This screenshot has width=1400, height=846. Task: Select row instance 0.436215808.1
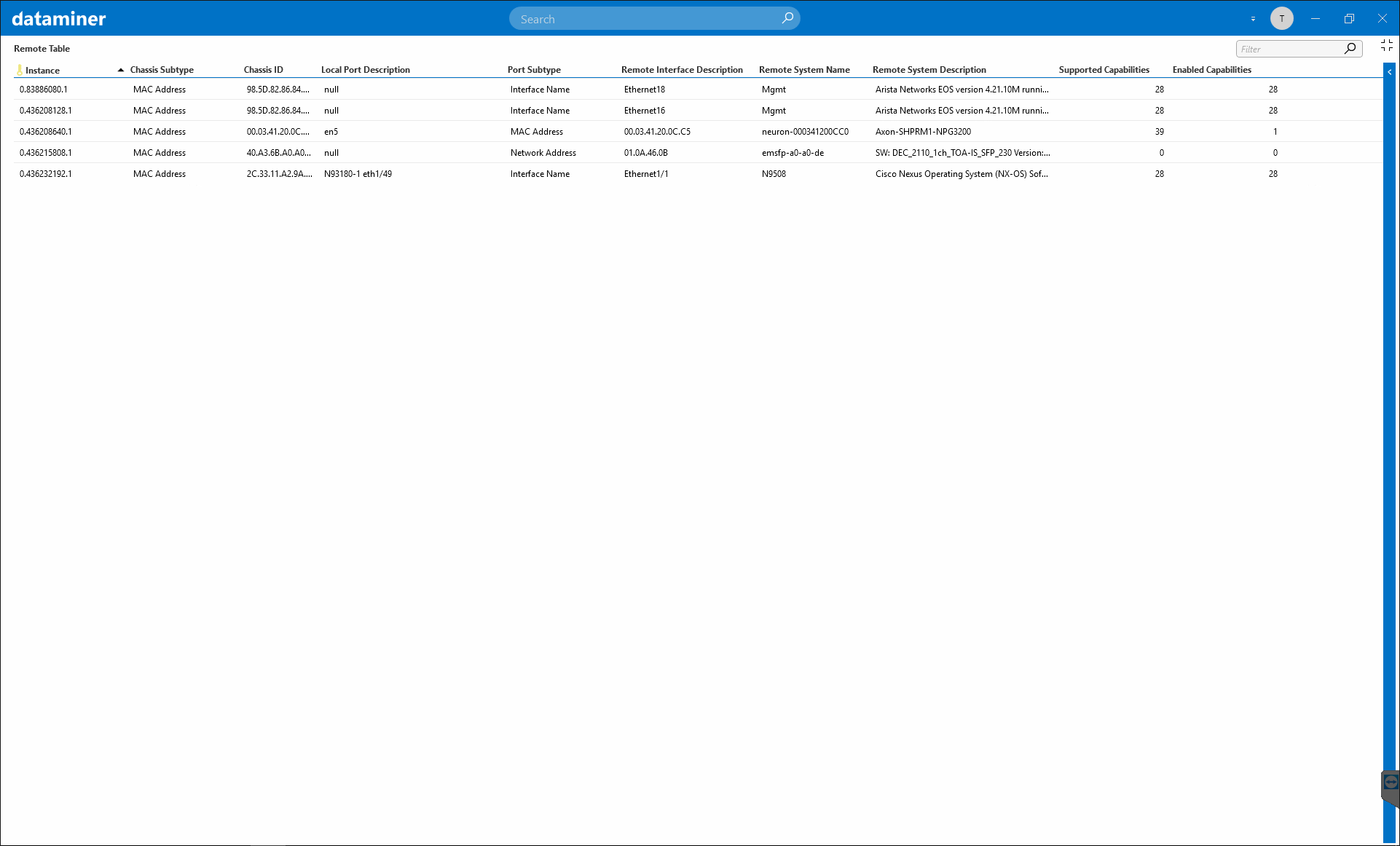pyautogui.click(x=698, y=153)
